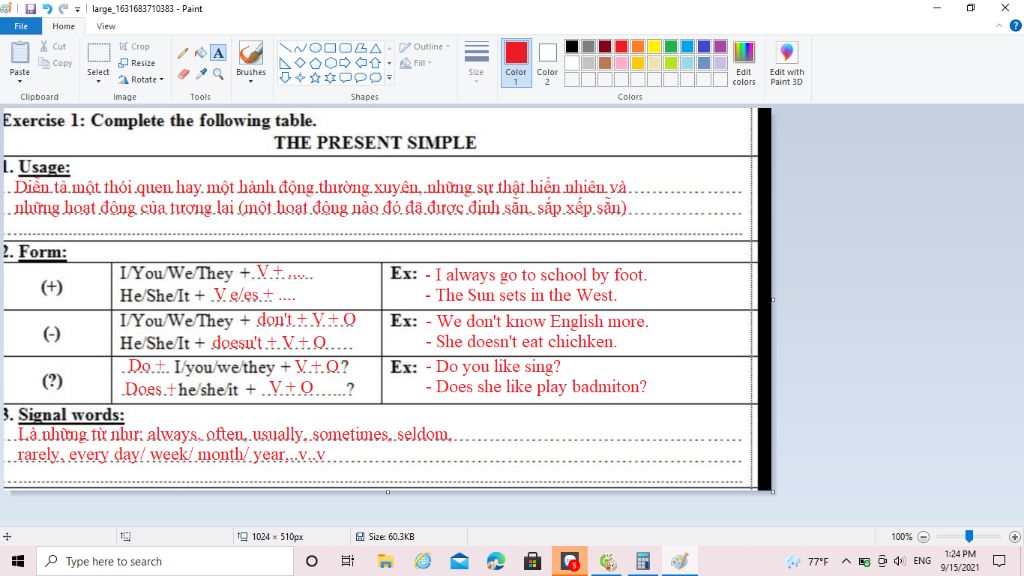Open File Explorer from the taskbar
Viewport: 1024px width, 576px height.
pos(385,561)
